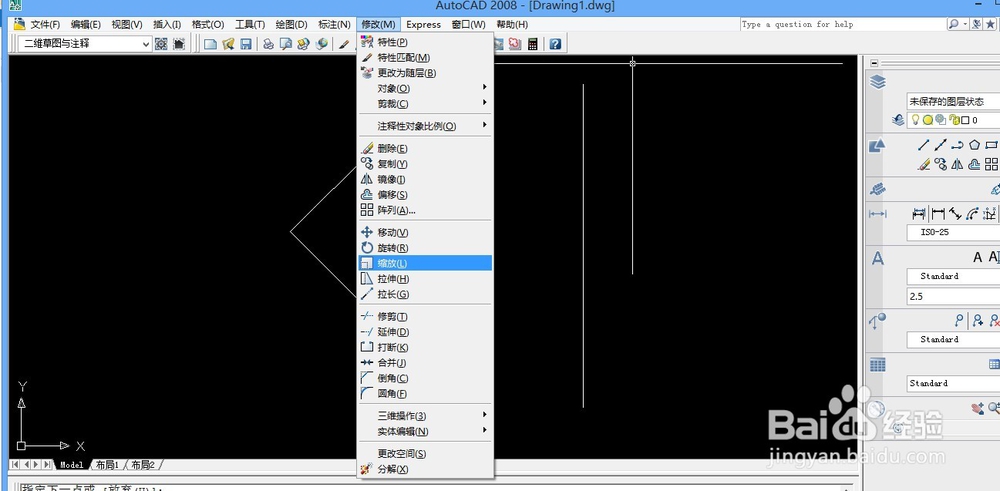Viewport: 1000px width, 491px height.
Task: Switch to the 布局2 layout tab
Action: click(x=143, y=465)
